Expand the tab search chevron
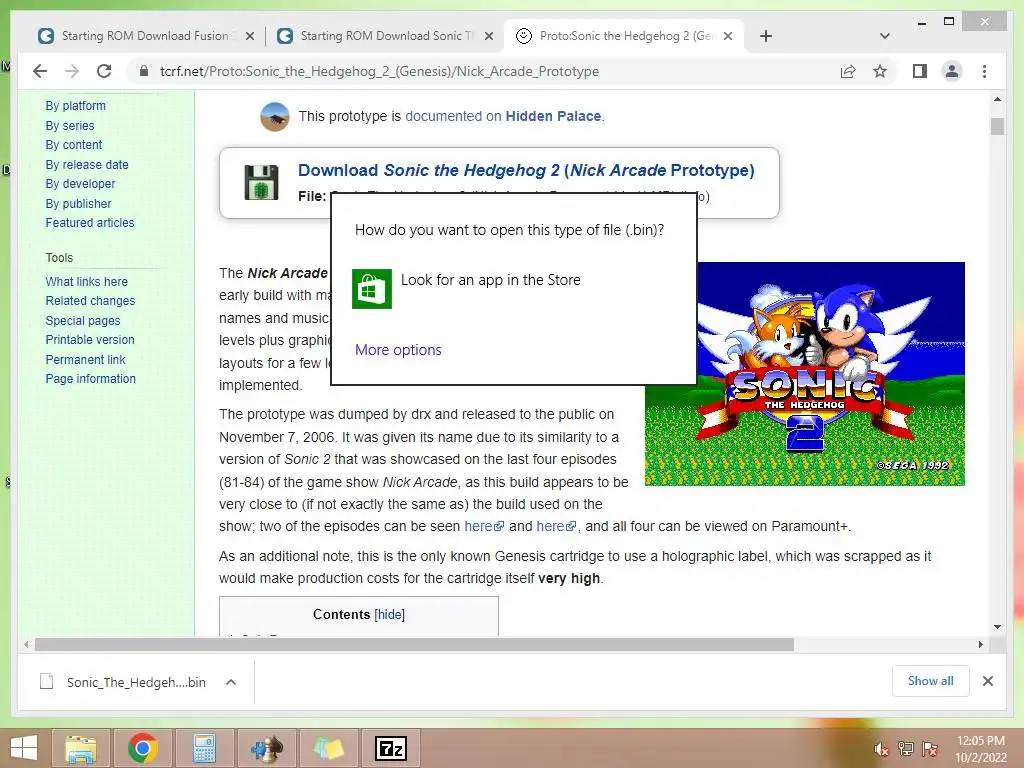Image resolution: width=1024 pixels, height=768 pixels. tap(885, 36)
